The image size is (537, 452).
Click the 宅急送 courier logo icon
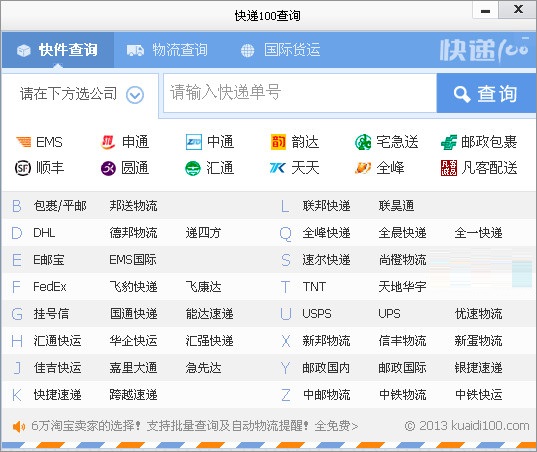pos(363,142)
